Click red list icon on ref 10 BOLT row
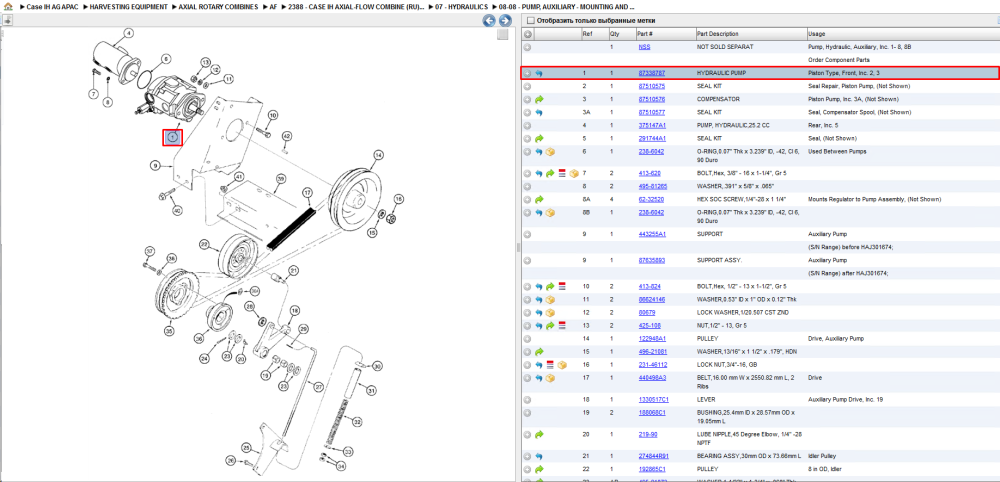Viewport: 1000px width, 482px height. [562, 286]
